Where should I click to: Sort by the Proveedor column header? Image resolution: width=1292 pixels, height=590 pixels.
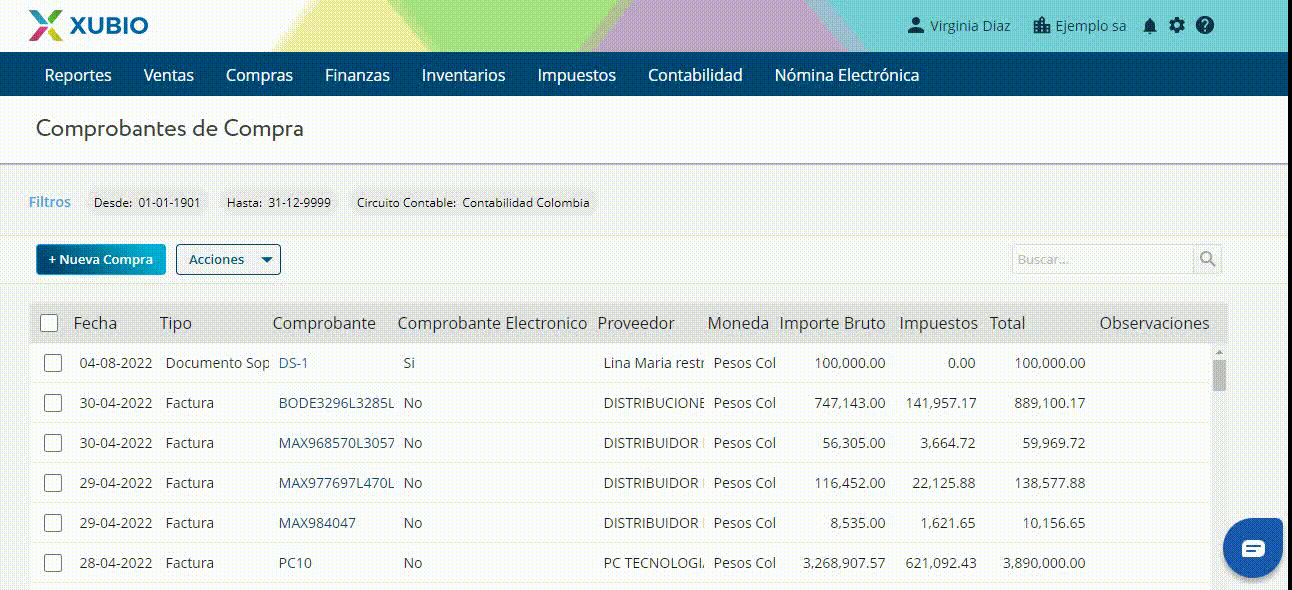point(636,323)
